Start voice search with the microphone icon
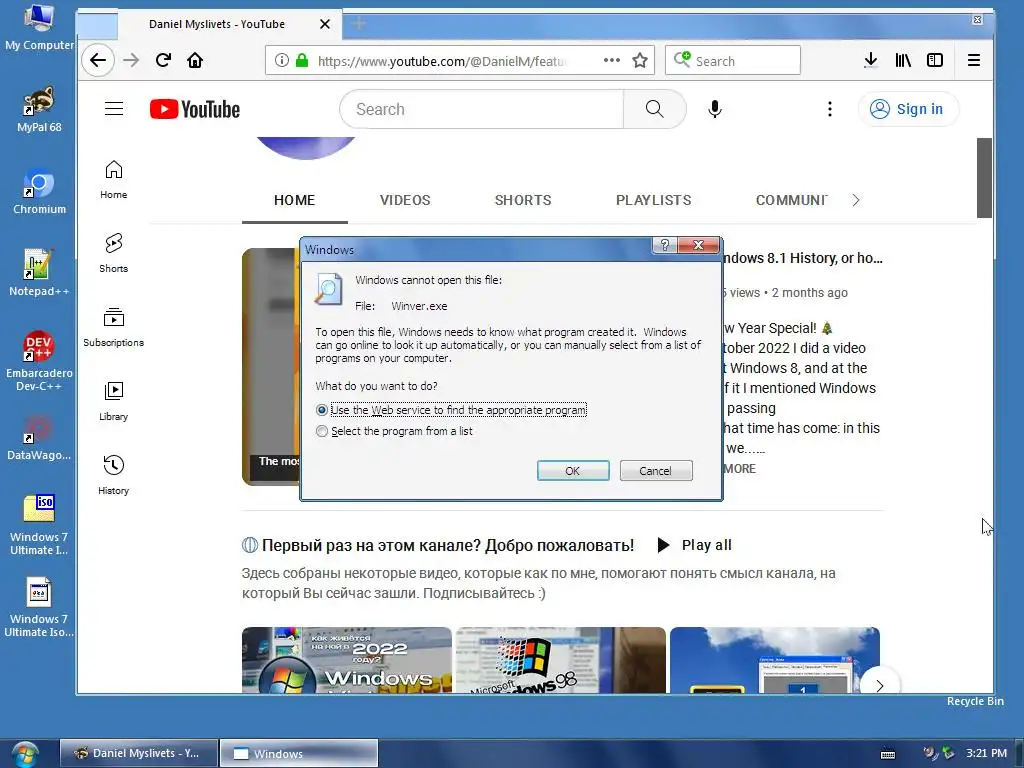The image size is (1024, 768). pos(715,109)
